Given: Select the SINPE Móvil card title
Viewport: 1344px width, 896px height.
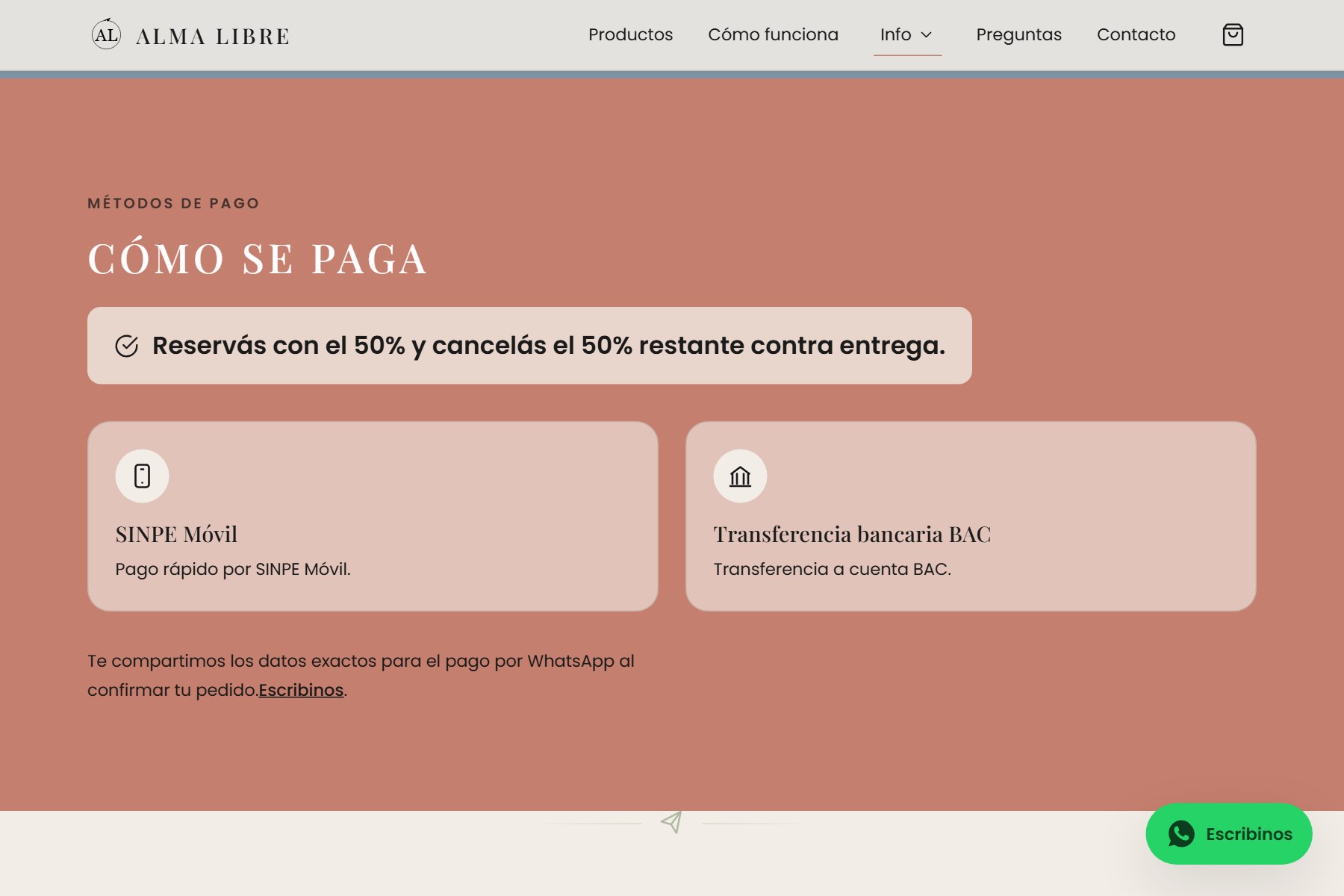Looking at the screenshot, I should pos(176,534).
